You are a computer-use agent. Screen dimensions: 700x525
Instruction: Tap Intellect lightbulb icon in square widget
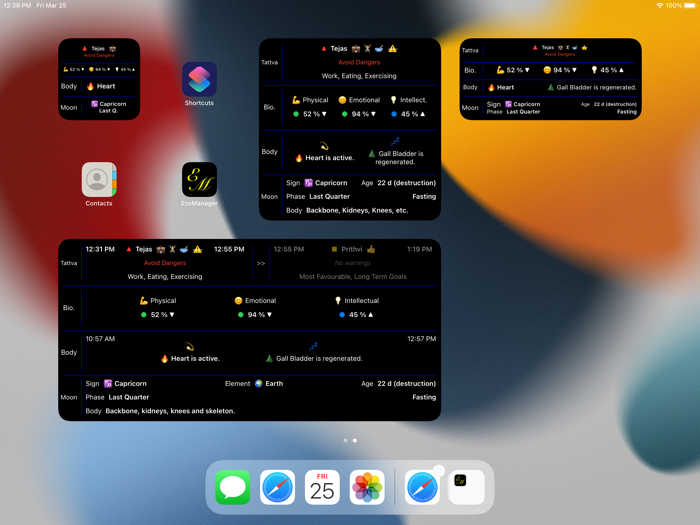[x=393, y=100]
